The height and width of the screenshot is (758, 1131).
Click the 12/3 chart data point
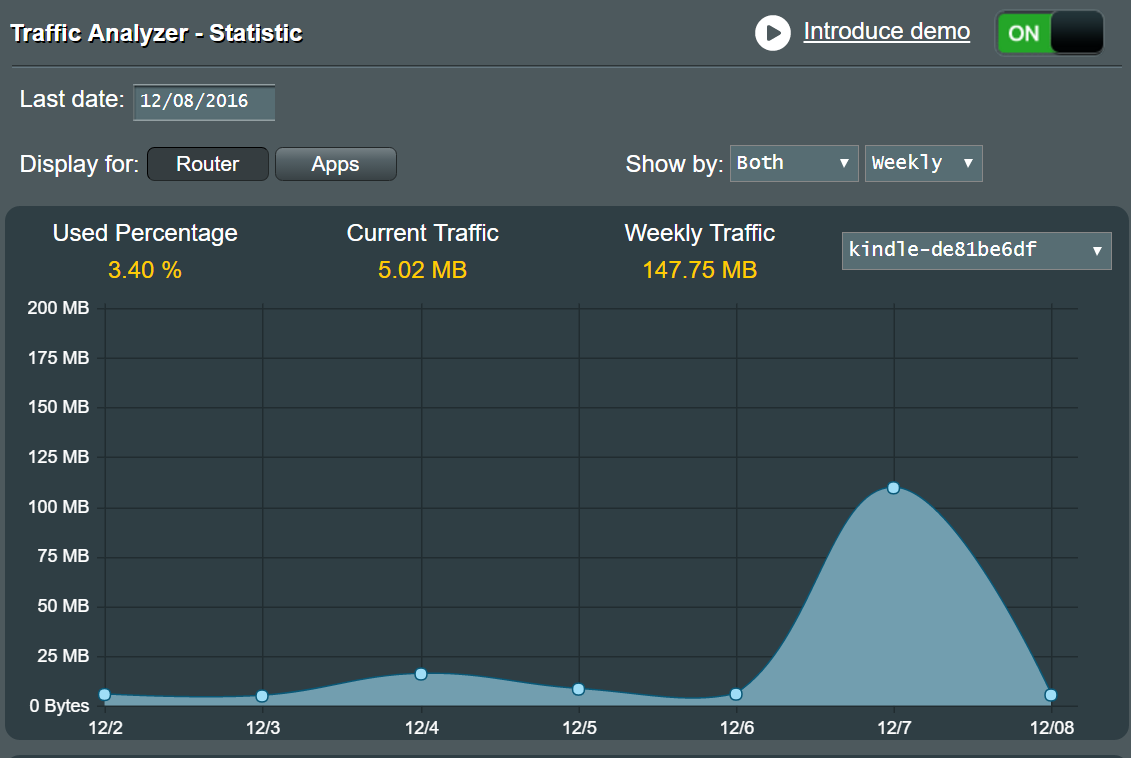pyautogui.click(x=263, y=696)
